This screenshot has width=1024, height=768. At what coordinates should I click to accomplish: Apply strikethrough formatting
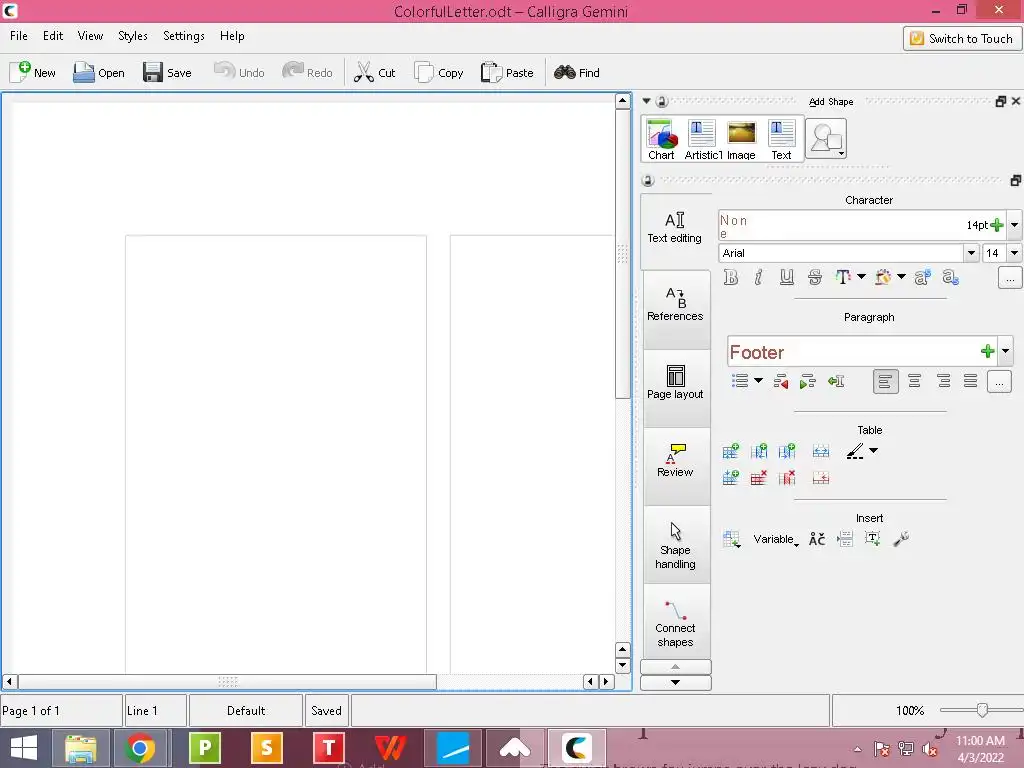pyautogui.click(x=814, y=278)
